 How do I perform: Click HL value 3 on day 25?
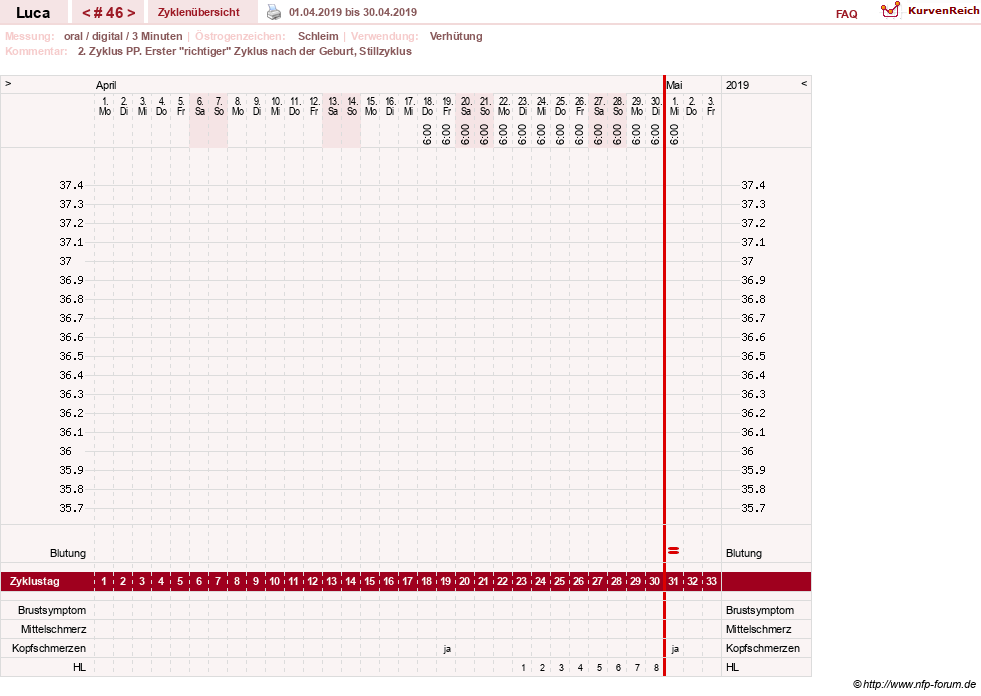point(561,667)
